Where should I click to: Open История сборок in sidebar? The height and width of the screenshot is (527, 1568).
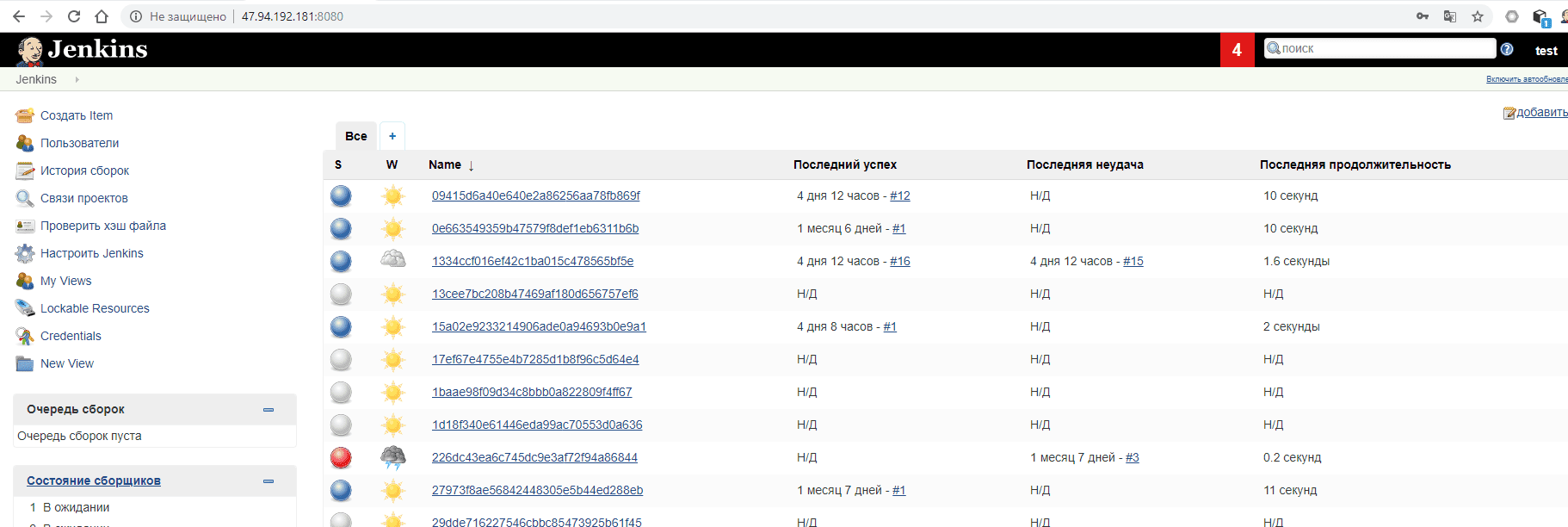click(x=84, y=170)
